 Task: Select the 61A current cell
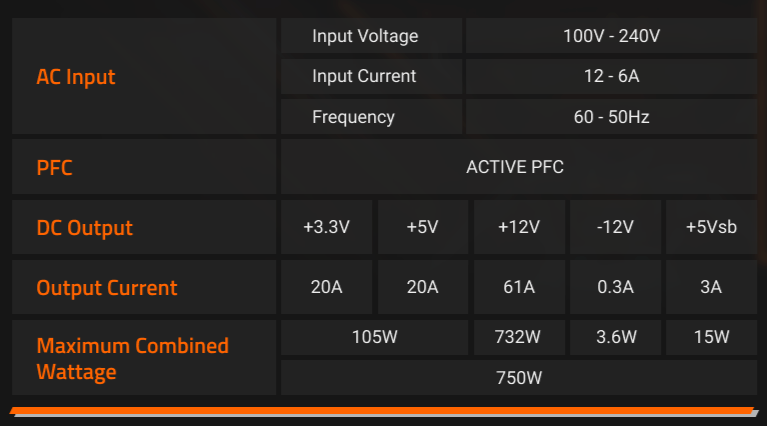tap(518, 288)
